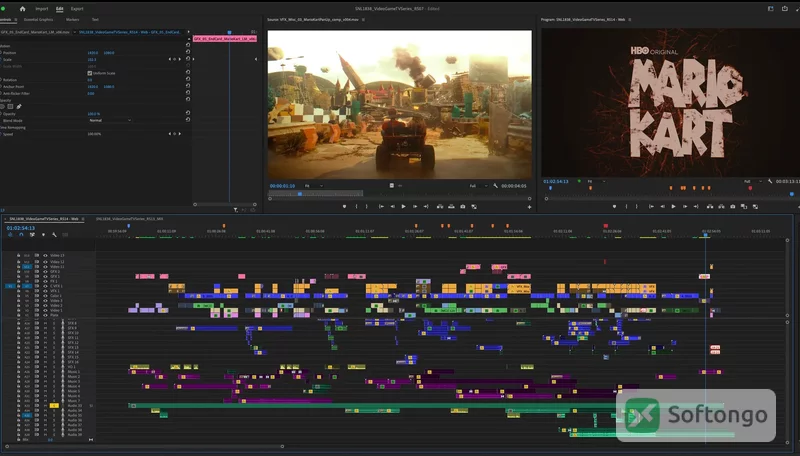The image size is (800, 456).
Task: Open the Markers panel tab
Action: (72, 20)
